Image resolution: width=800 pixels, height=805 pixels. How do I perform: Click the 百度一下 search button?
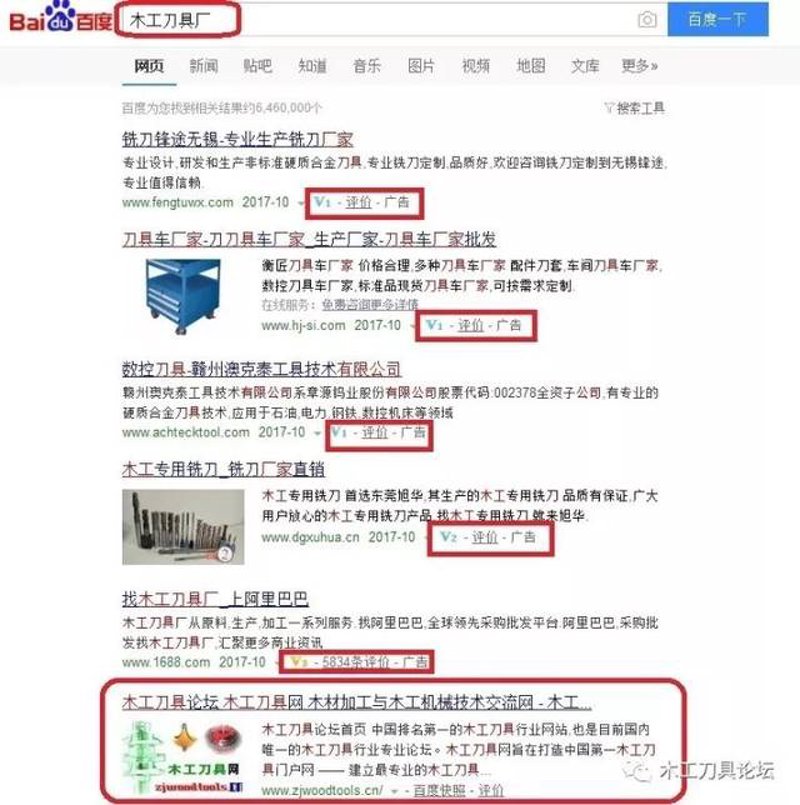[x=718, y=19]
